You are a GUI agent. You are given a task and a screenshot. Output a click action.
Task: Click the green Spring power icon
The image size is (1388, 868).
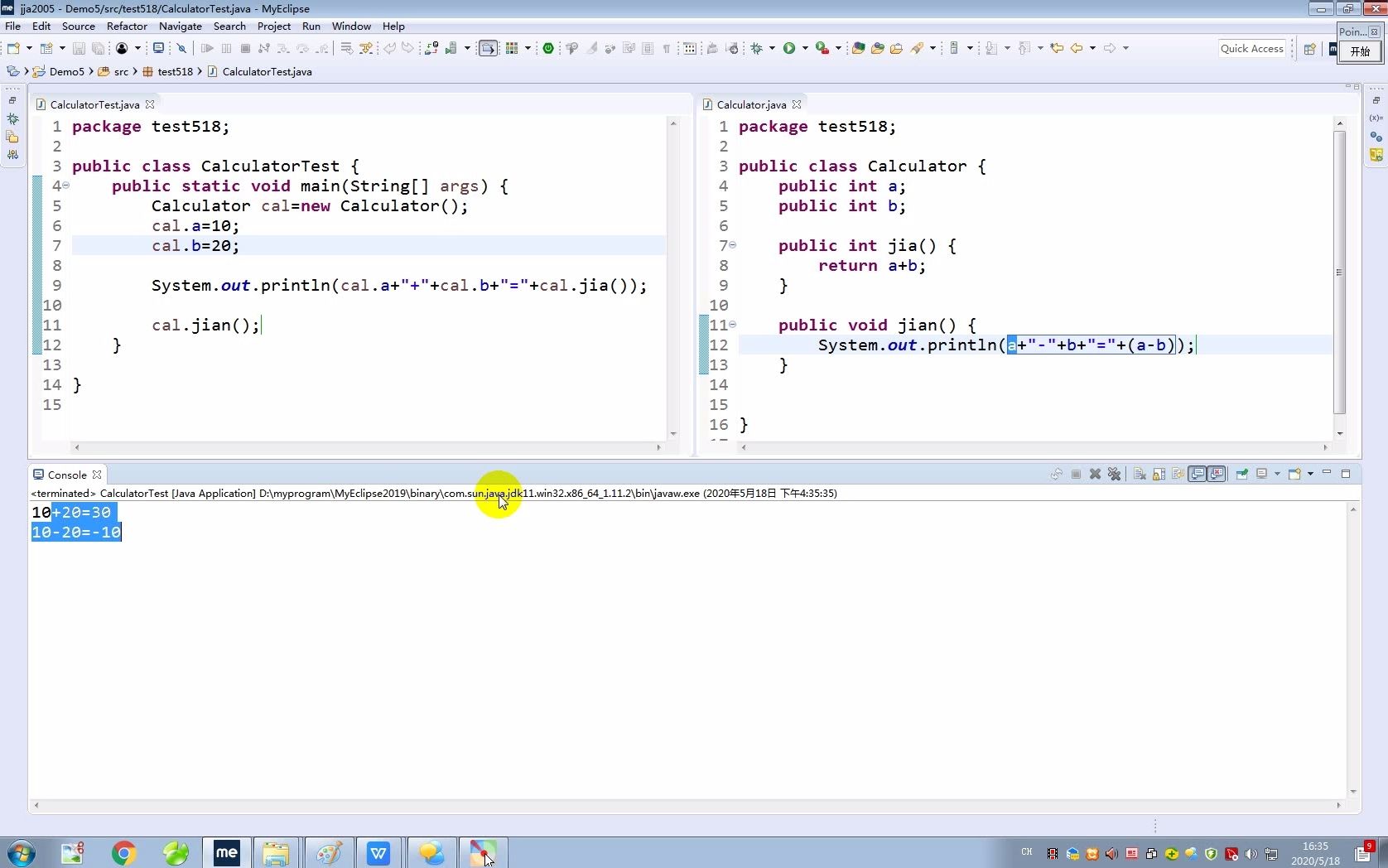click(547, 48)
